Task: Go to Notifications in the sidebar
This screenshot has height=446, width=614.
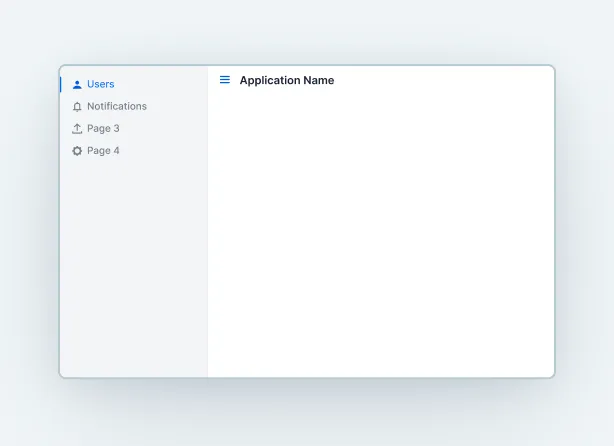Action: (x=116, y=107)
